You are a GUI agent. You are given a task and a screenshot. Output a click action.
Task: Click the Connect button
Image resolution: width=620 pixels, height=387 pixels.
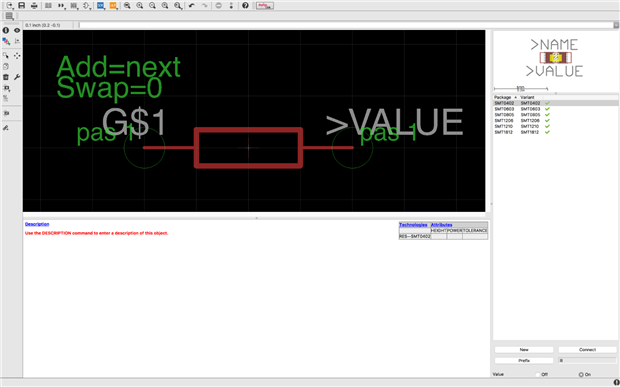click(x=588, y=350)
